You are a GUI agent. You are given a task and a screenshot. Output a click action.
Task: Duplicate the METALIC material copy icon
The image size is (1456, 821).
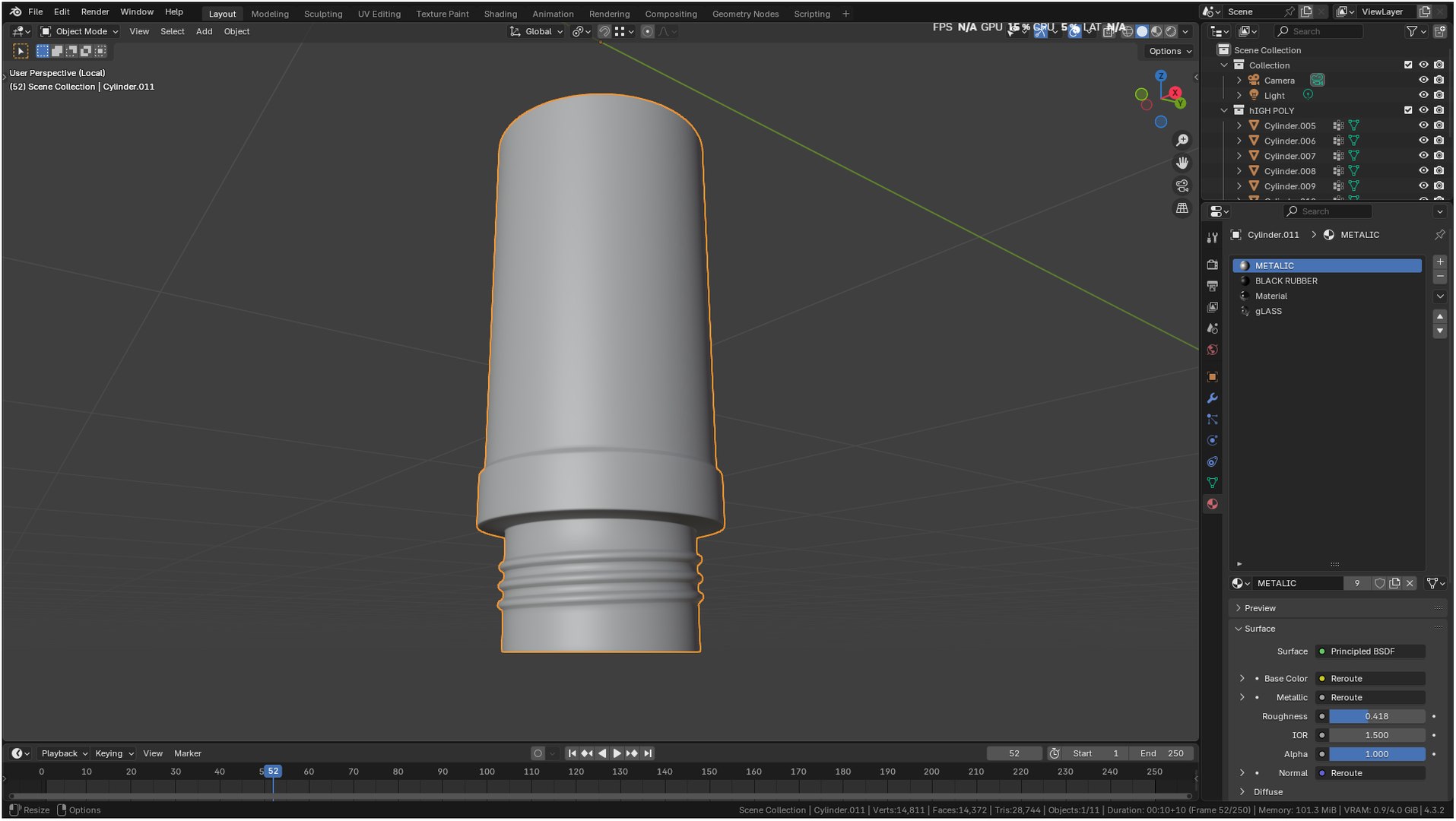click(x=1394, y=584)
